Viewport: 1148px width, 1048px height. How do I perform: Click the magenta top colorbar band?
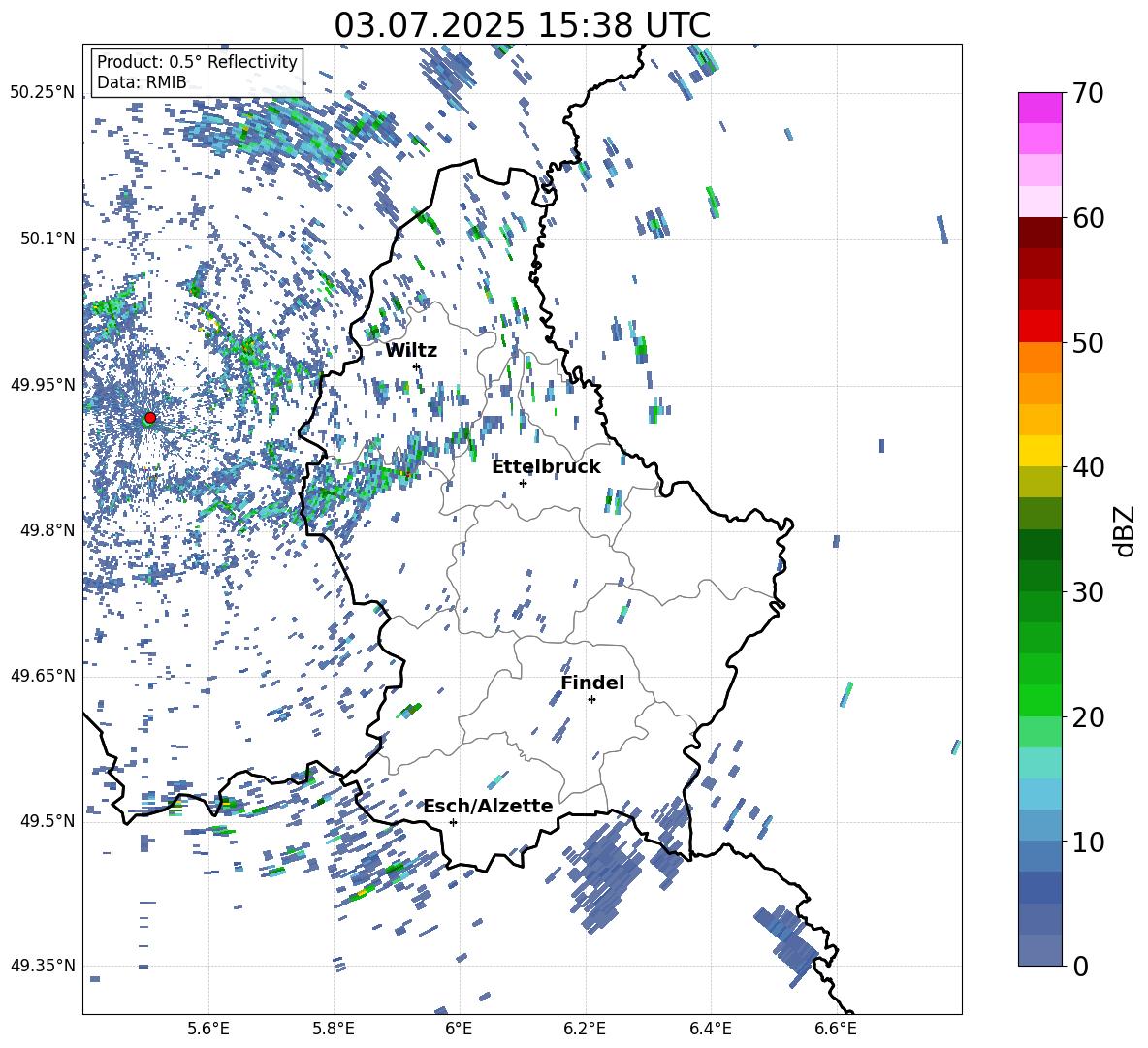pos(1039,108)
